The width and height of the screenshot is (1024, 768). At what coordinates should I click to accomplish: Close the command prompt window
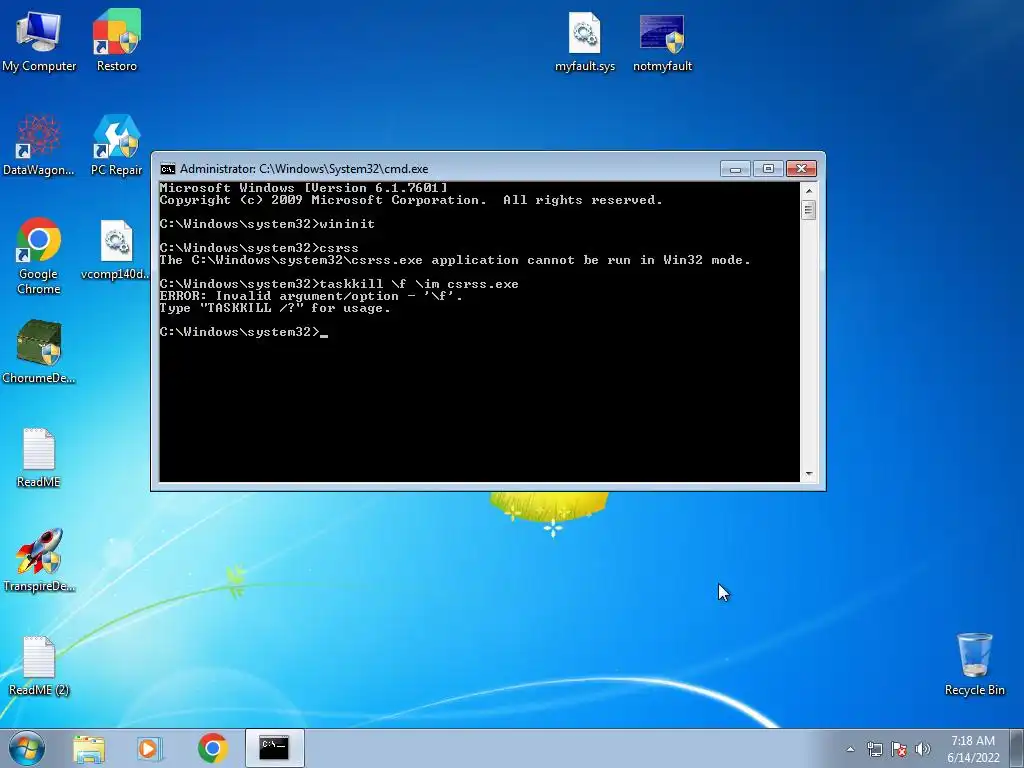pos(801,169)
